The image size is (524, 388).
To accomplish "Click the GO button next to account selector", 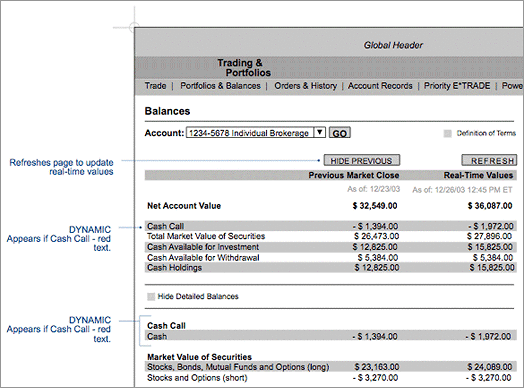I will pyautogui.click(x=340, y=133).
